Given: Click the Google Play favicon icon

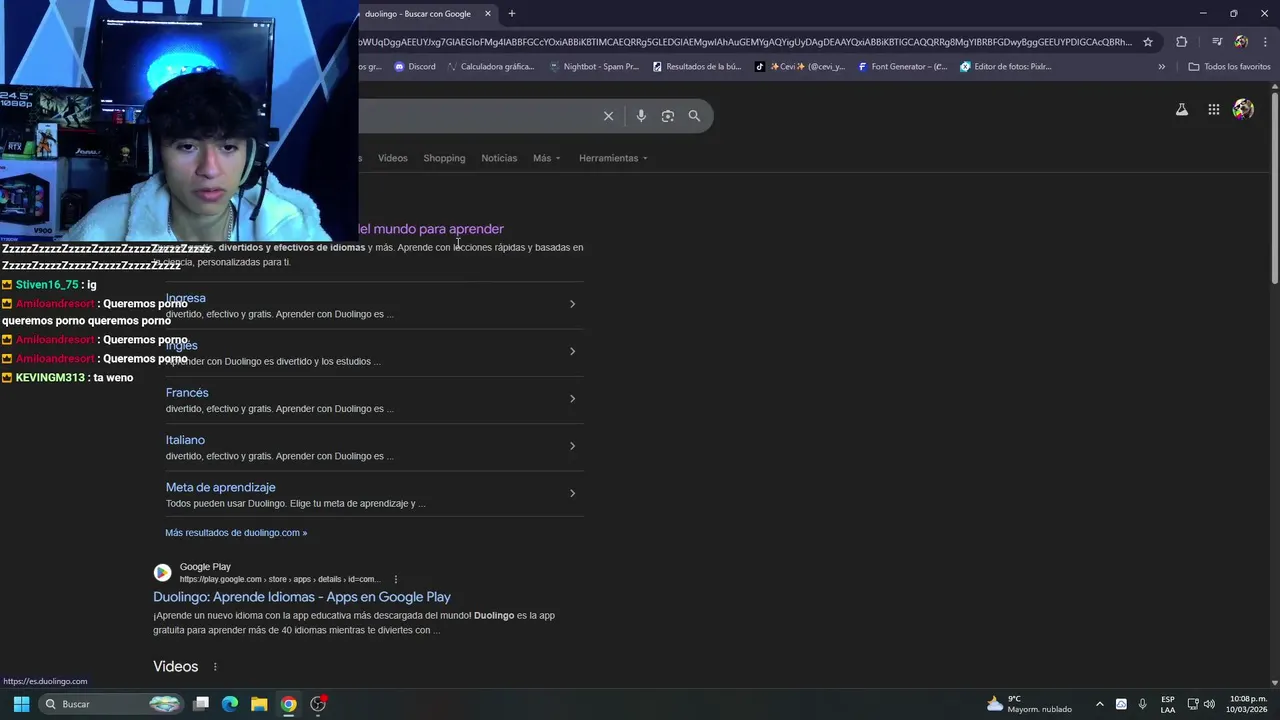Looking at the screenshot, I should [x=162, y=573].
